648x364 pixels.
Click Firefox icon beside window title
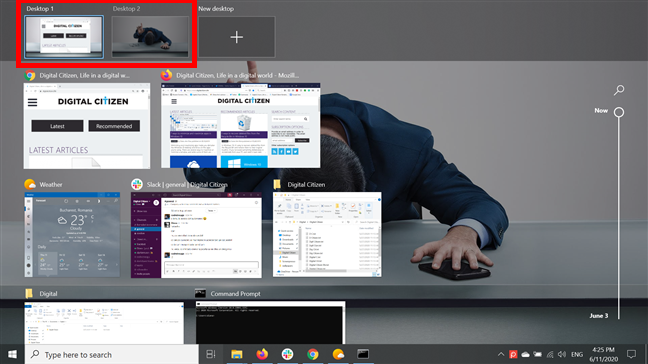click(167, 75)
